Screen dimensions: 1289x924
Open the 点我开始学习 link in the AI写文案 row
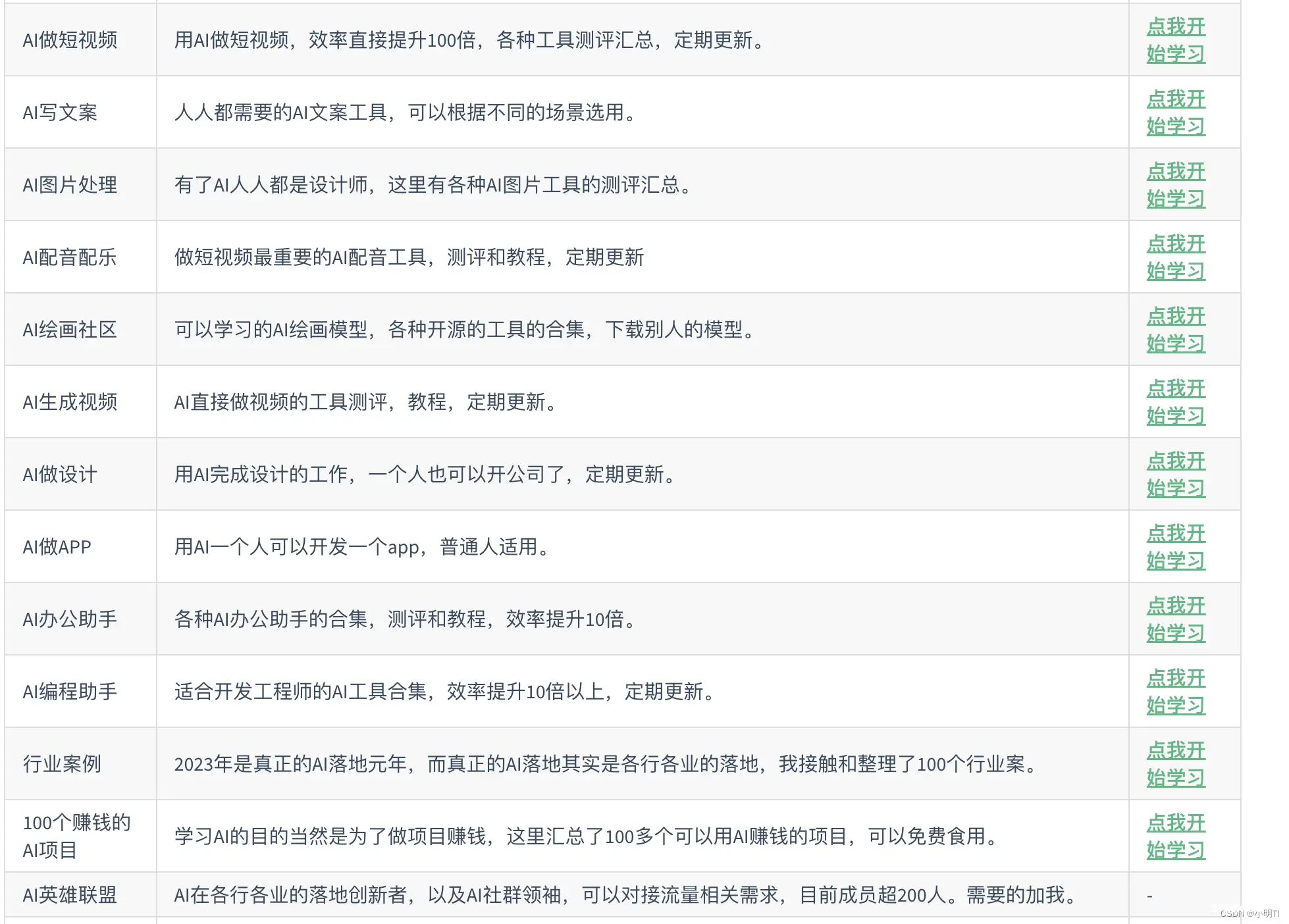tap(1176, 113)
